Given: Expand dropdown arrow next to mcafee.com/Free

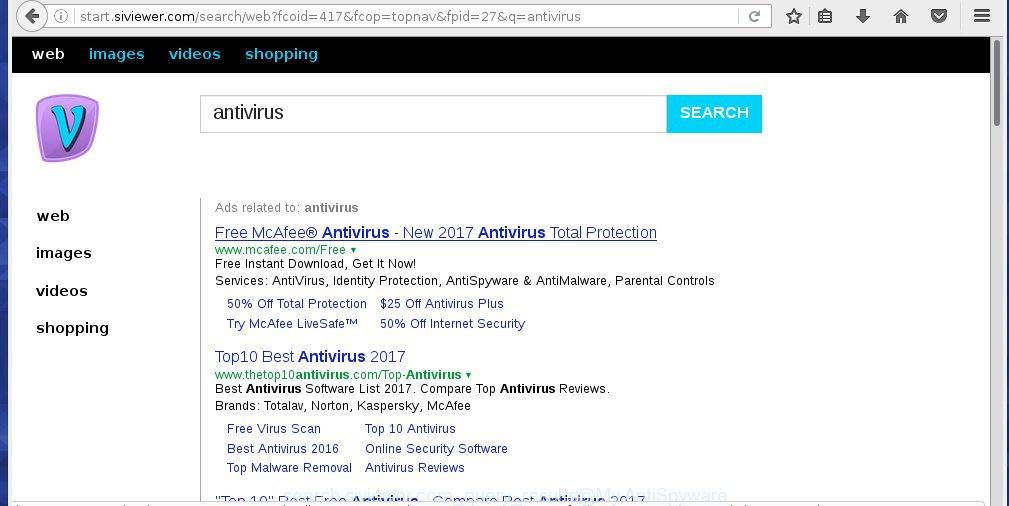Looking at the screenshot, I should [353, 250].
